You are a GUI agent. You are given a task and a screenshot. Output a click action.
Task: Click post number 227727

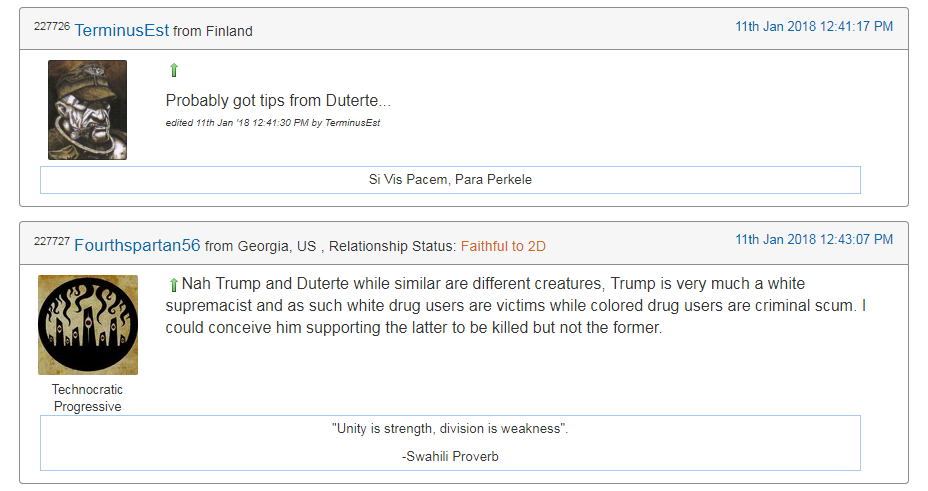pos(52,241)
